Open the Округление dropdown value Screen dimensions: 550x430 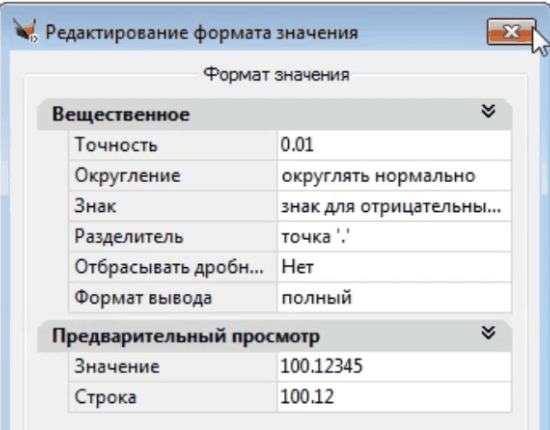[x=394, y=175]
